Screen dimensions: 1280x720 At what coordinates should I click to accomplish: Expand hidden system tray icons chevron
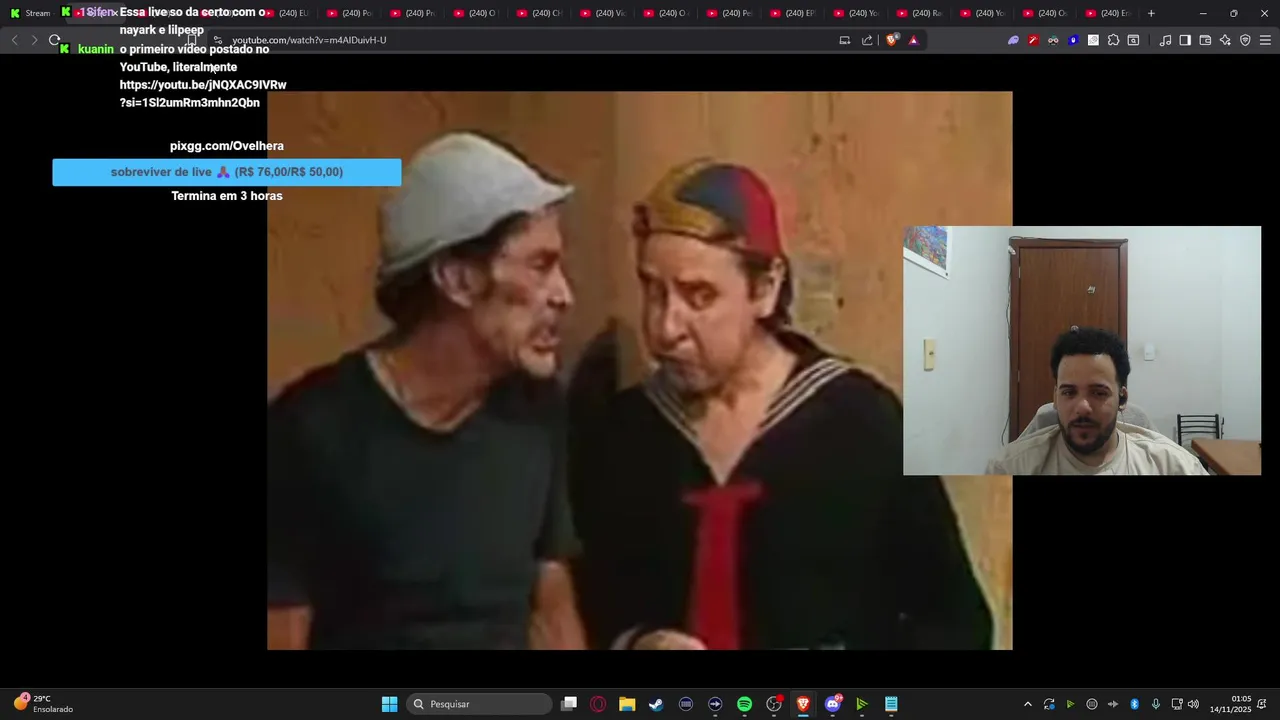pos(1027,704)
